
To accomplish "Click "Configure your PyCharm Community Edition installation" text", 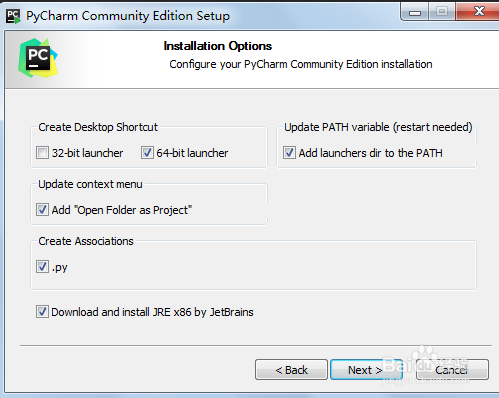I will click(301, 64).
